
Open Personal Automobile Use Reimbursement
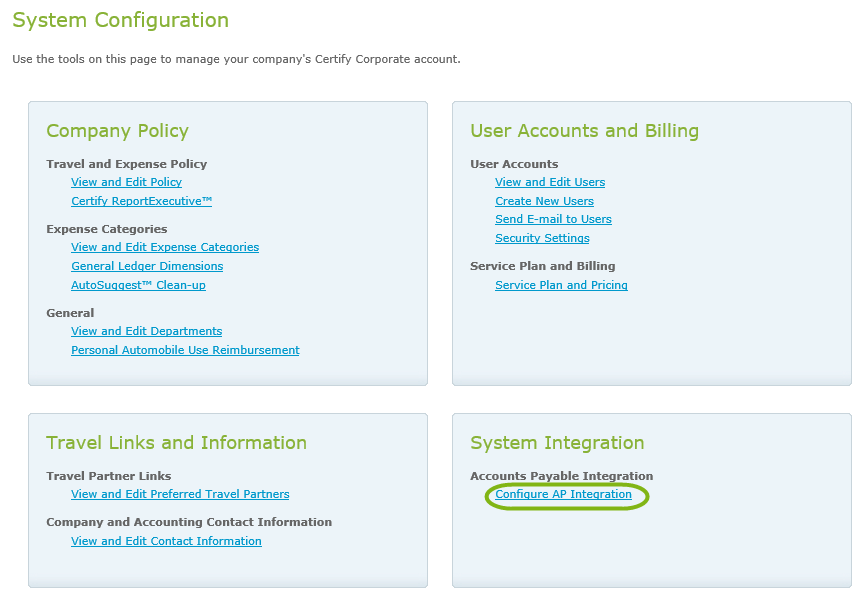tap(185, 350)
